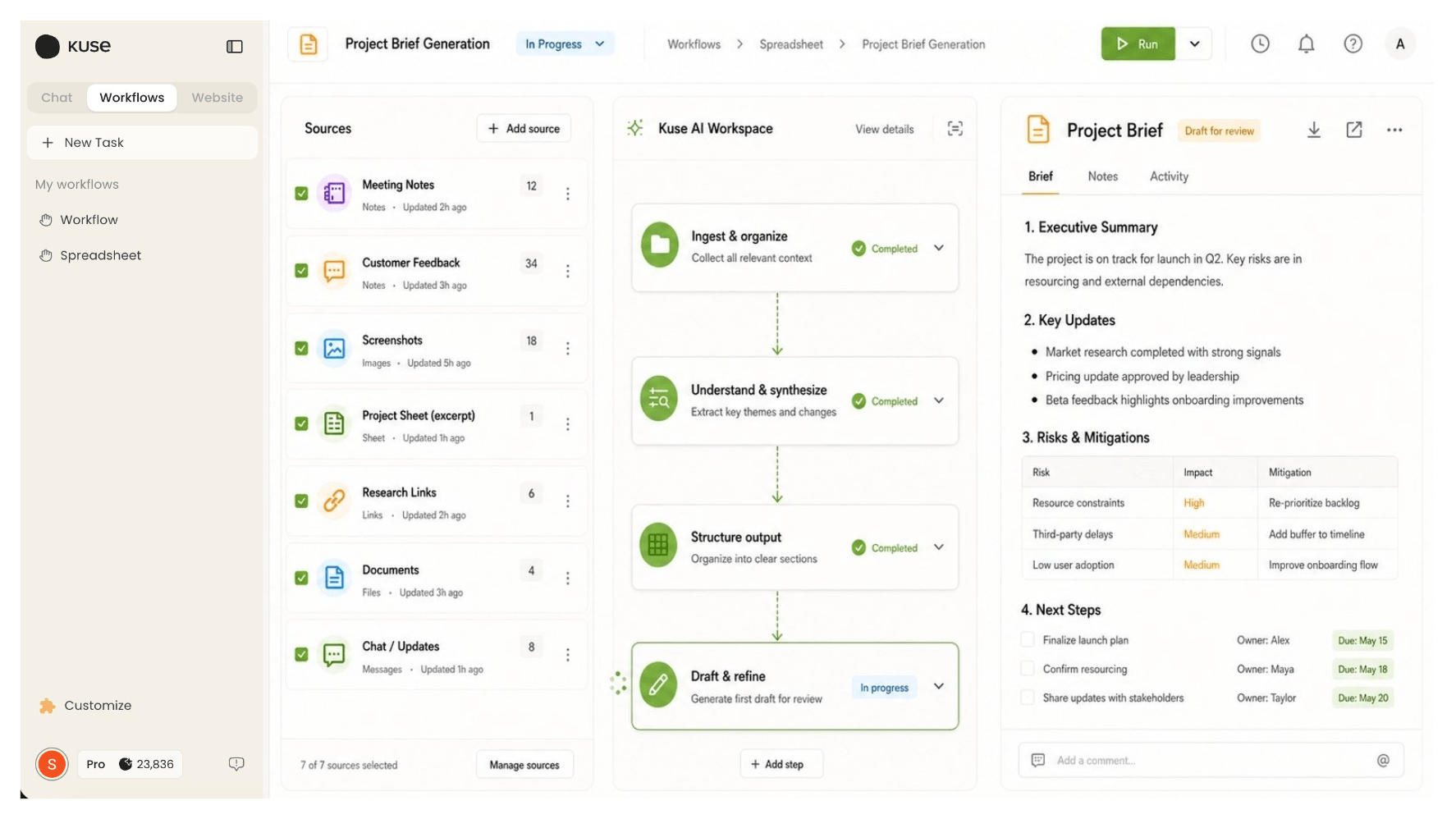Open Customize in the sidebar
The height and width of the screenshot is (819, 1456).
tap(85, 706)
